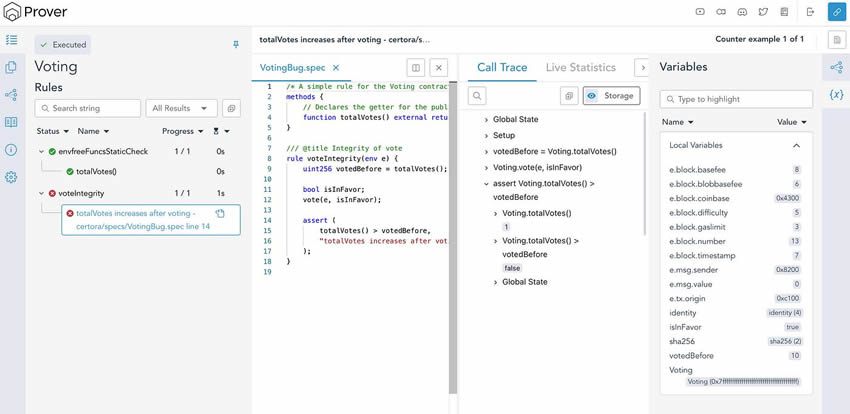Click the YouTube icon in the header
The image size is (850, 414).
701,12
